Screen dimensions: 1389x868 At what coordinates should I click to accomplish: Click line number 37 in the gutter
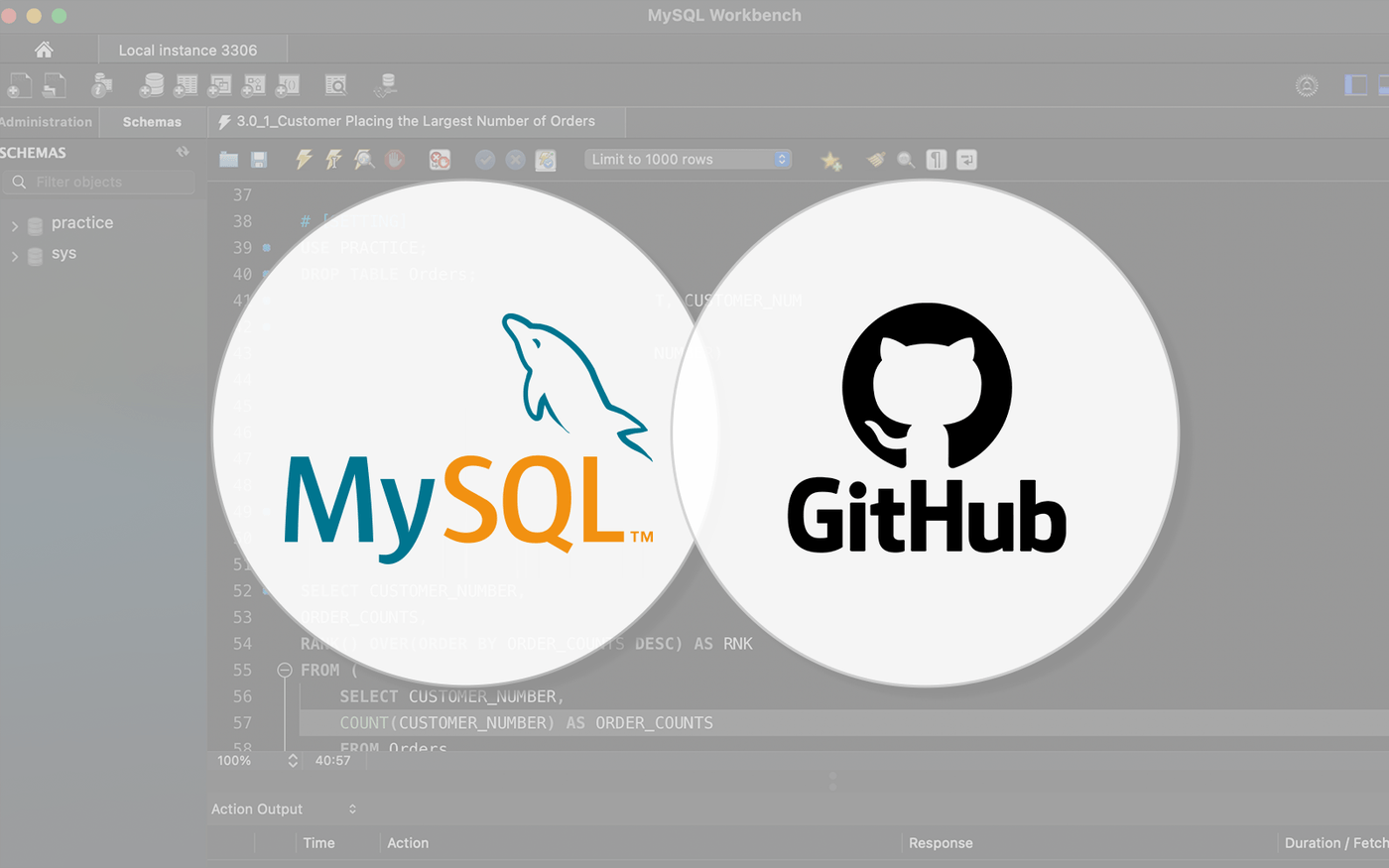243,195
